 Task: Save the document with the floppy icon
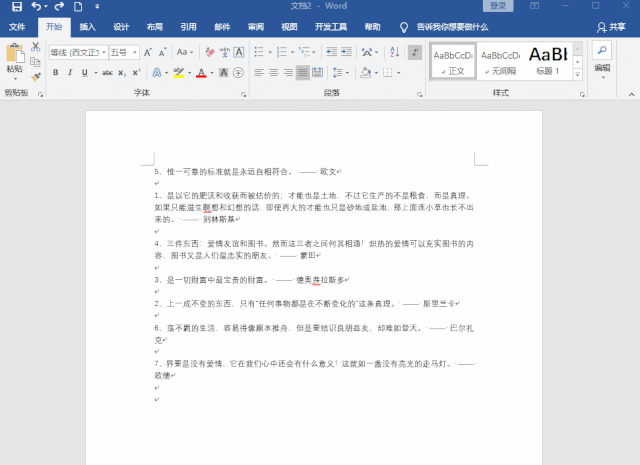(17, 6)
